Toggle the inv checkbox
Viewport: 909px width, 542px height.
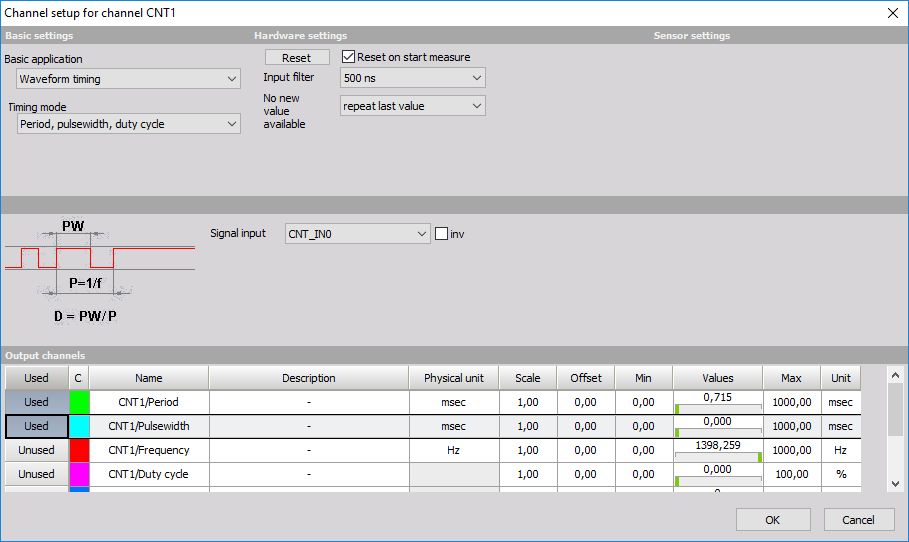(x=441, y=234)
